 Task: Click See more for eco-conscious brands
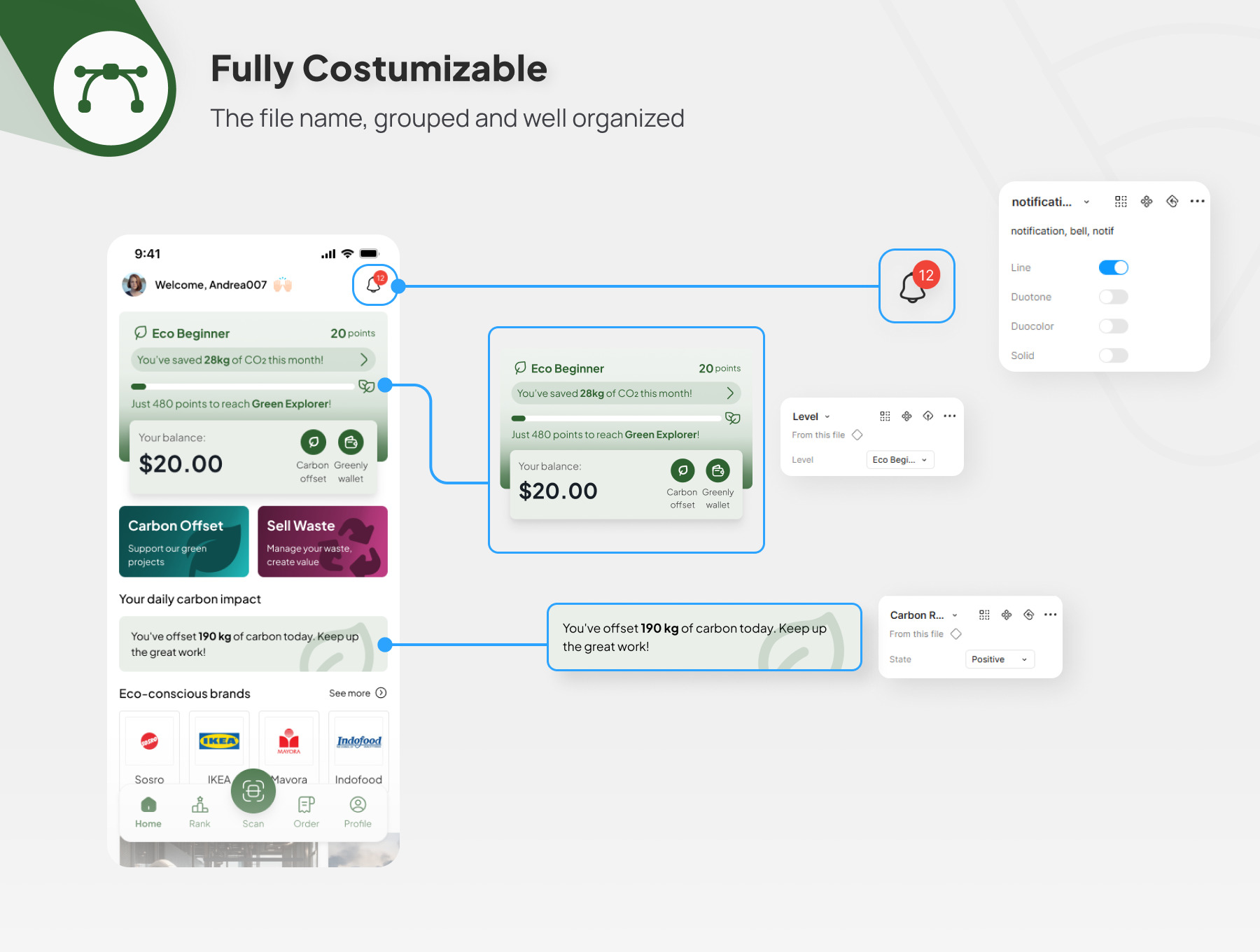[x=358, y=693]
